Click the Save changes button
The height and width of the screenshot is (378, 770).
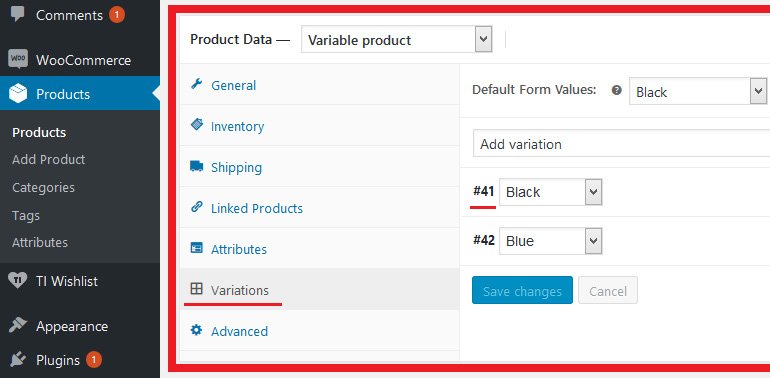click(522, 291)
